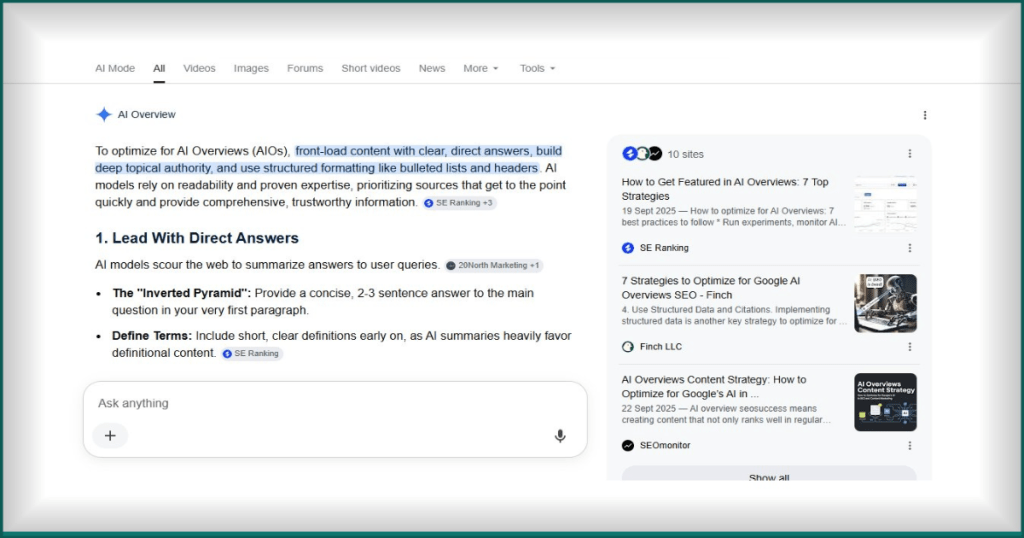Open AI Overviews Content Strategy link
1024x538 pixels.
click(714, 387)
